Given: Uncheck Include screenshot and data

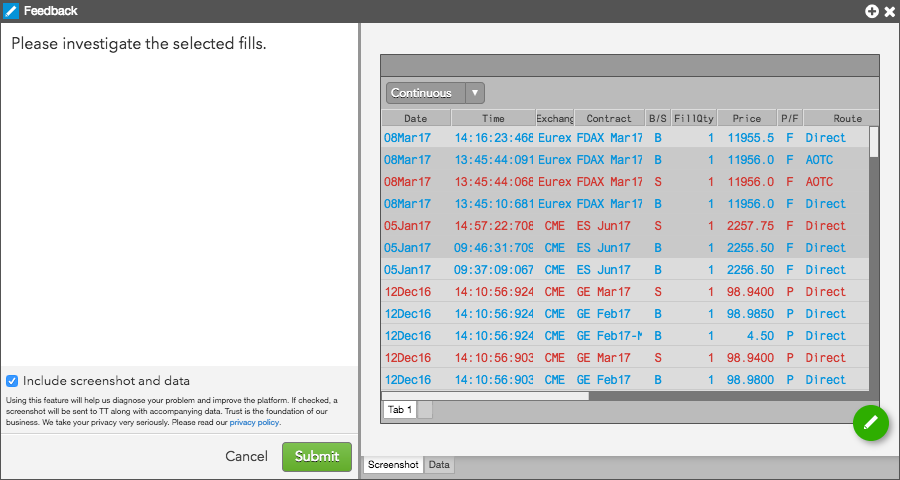Looking at the screenshot, I should tap(12, 381).
